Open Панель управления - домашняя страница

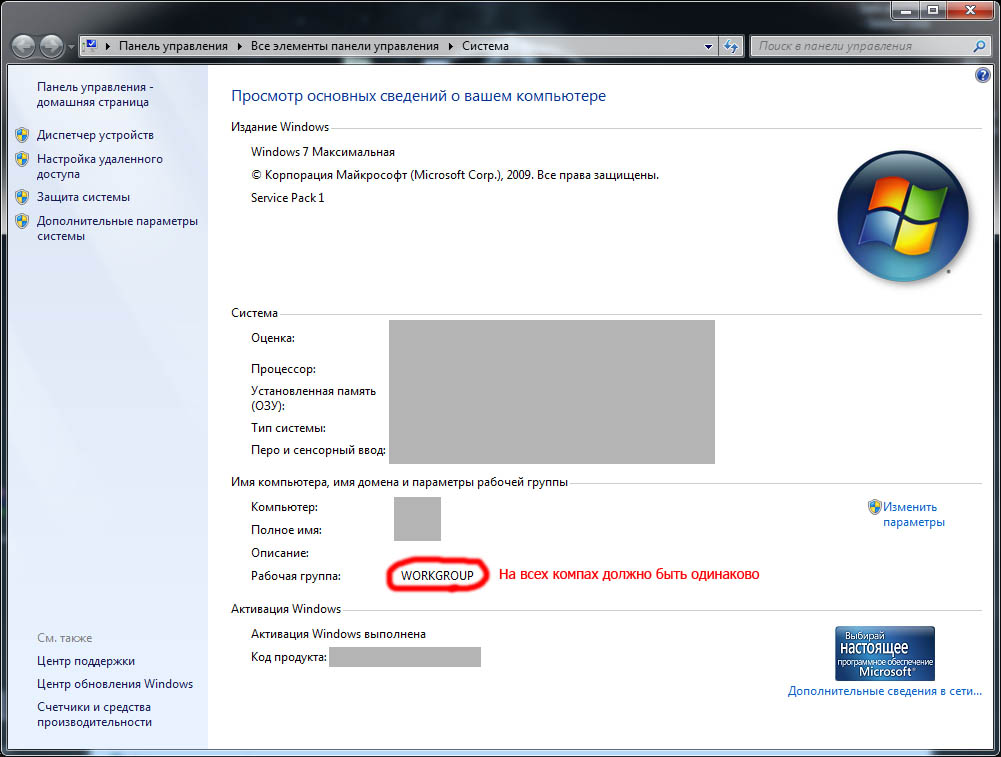pos(94,94)
